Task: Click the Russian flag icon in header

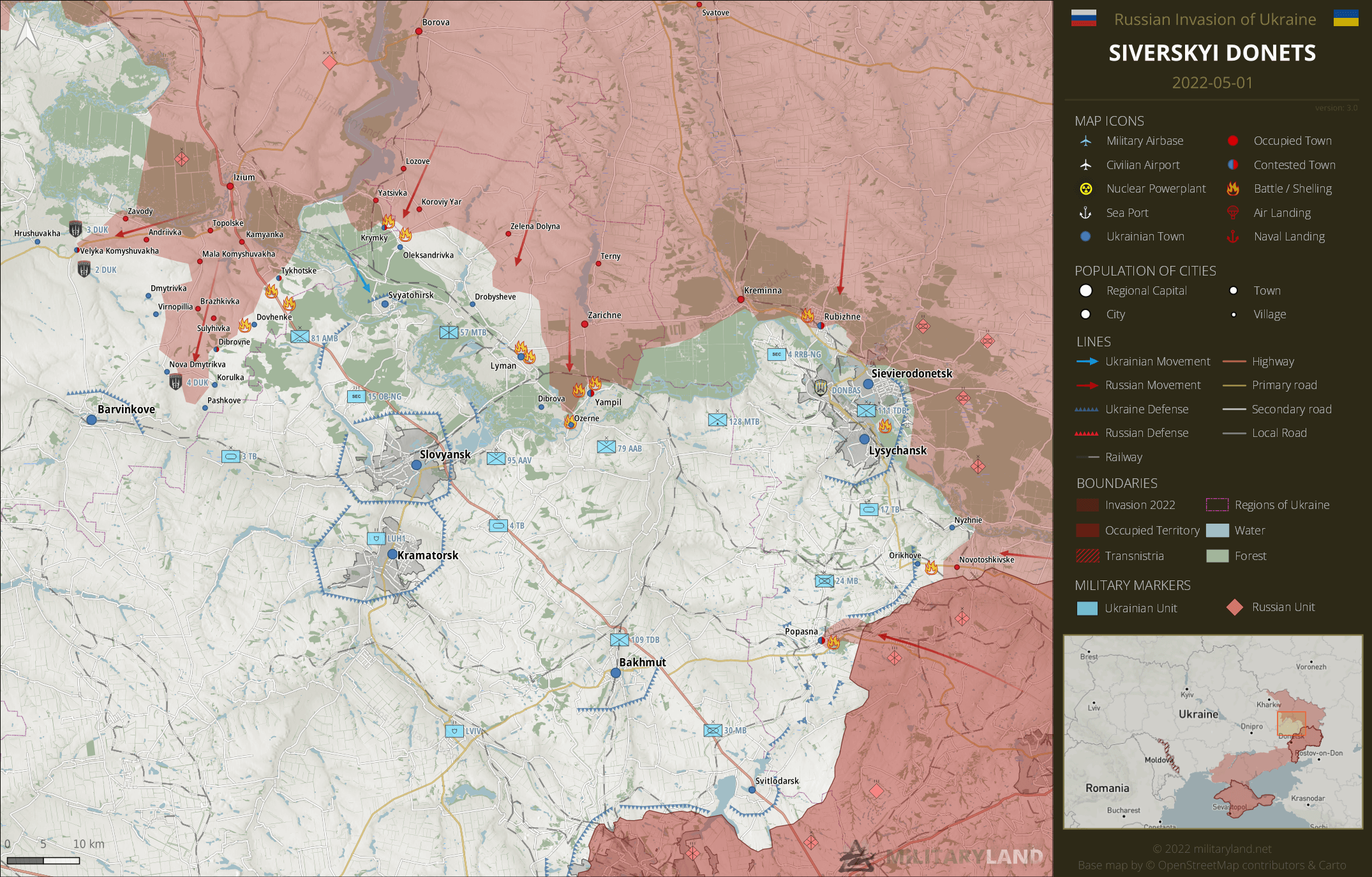Action: tap(1084, 18)
